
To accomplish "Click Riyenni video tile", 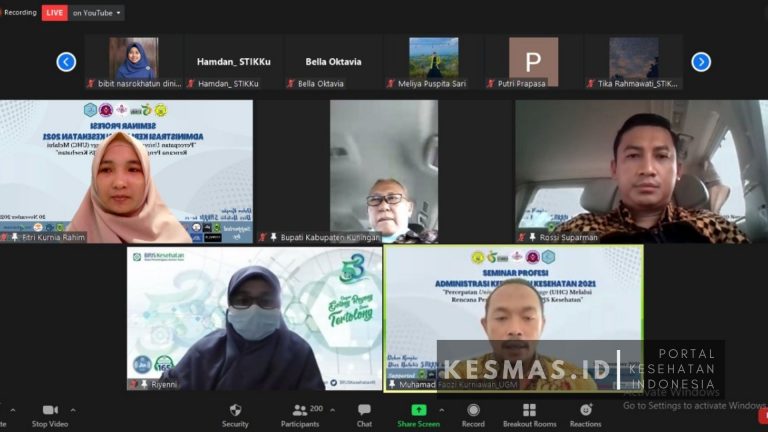I will [254, 318].
